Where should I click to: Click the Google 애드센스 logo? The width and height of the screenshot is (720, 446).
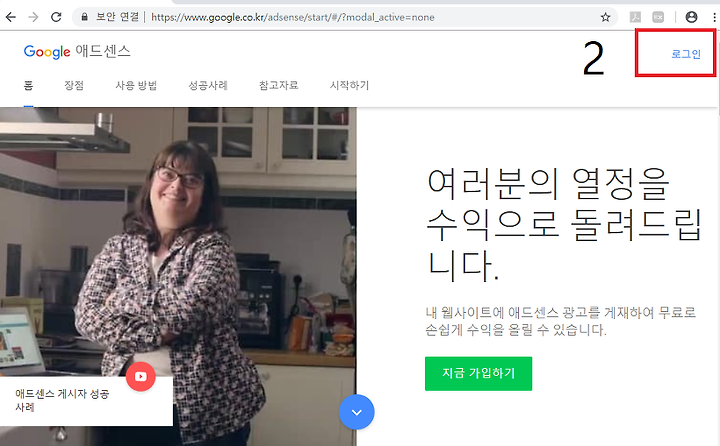tap(77, 51)
